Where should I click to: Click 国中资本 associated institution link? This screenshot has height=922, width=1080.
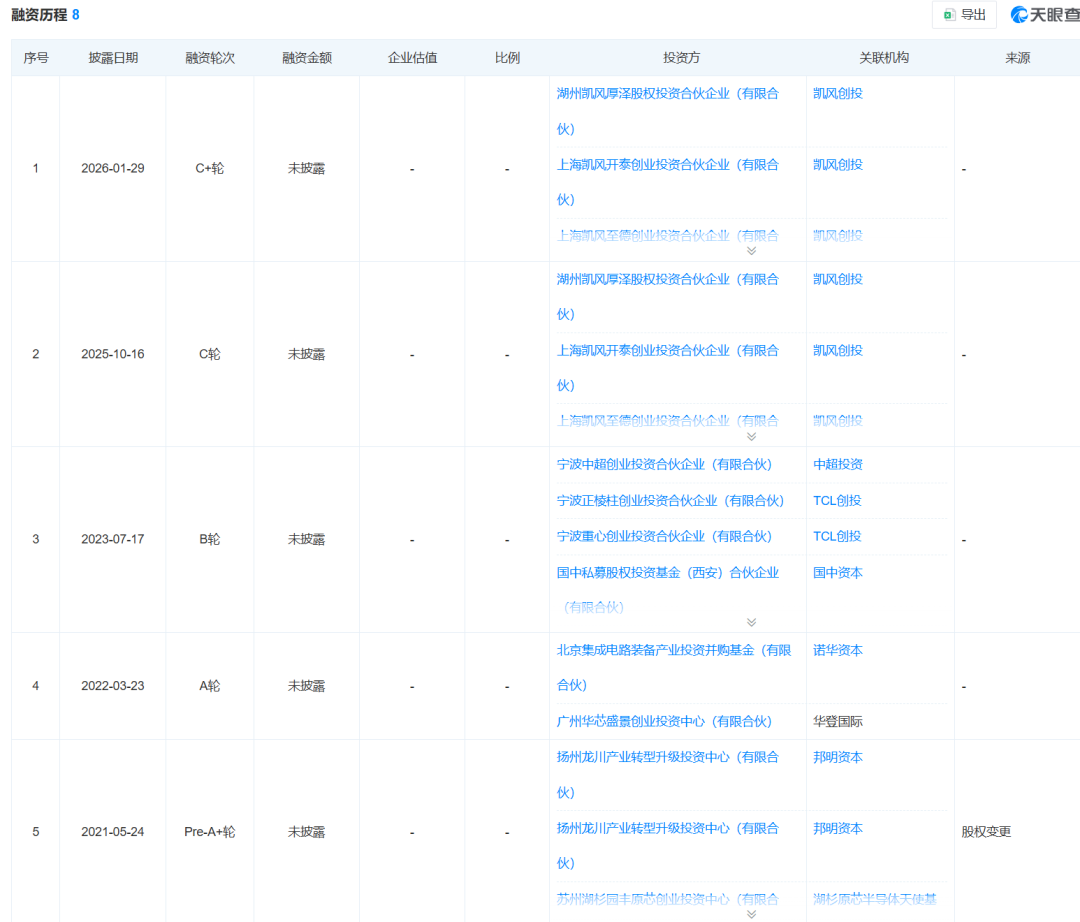(837, 573)
